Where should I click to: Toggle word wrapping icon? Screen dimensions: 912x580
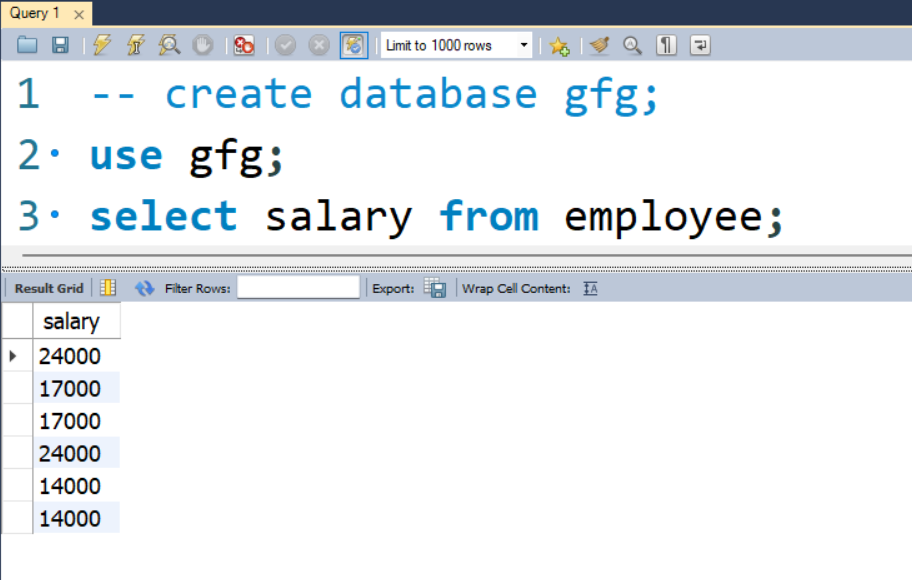(x=700, y=45)
